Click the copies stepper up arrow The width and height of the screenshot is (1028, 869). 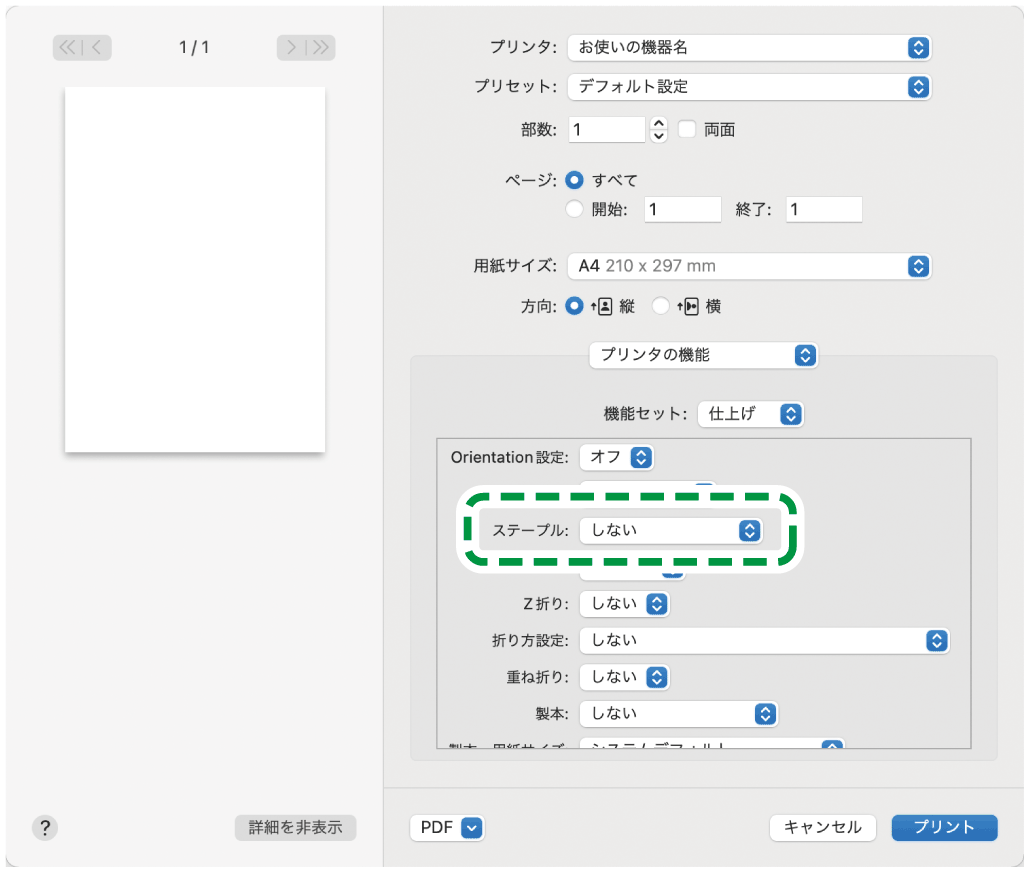[658, 124]
